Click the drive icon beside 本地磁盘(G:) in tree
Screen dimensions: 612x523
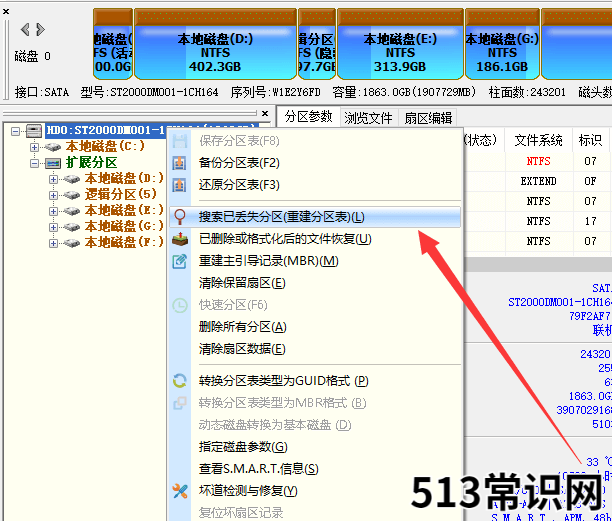pos(72,227)
